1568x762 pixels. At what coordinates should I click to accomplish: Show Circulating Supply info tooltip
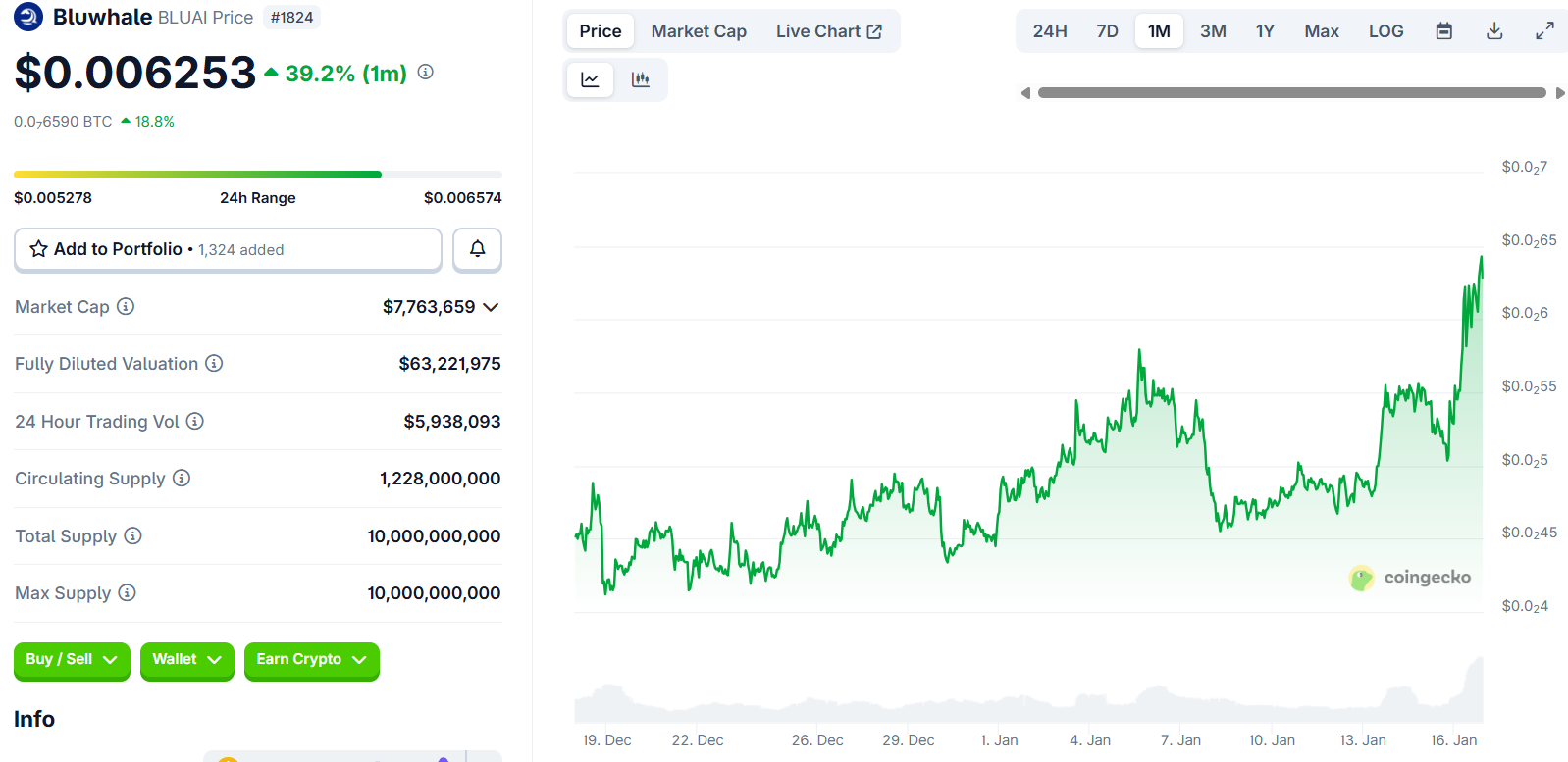tap(182, 478)
